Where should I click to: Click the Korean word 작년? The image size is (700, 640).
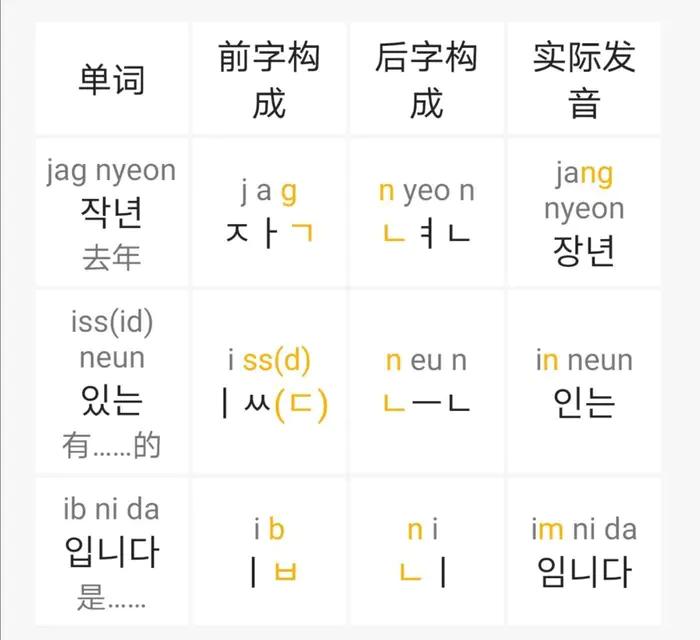(111, 213)
